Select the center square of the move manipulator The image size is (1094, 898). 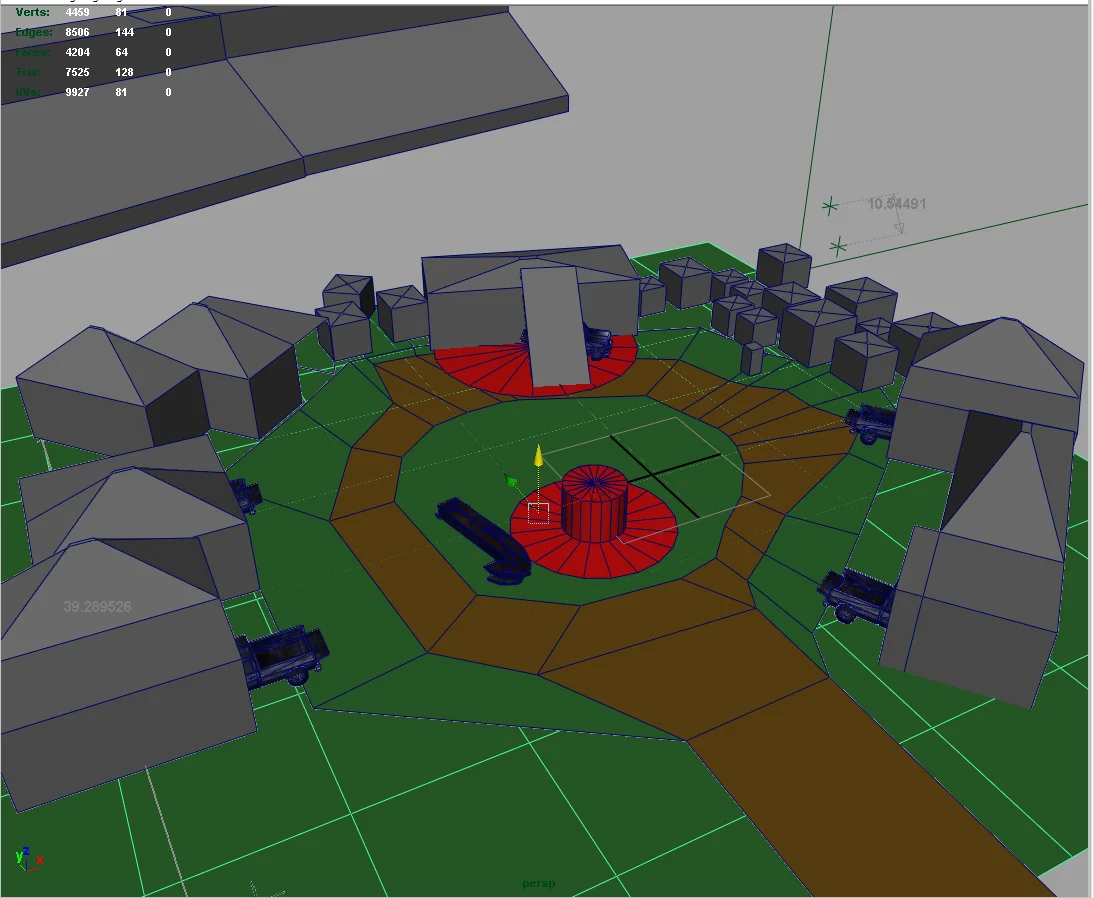tap(537, 511)
